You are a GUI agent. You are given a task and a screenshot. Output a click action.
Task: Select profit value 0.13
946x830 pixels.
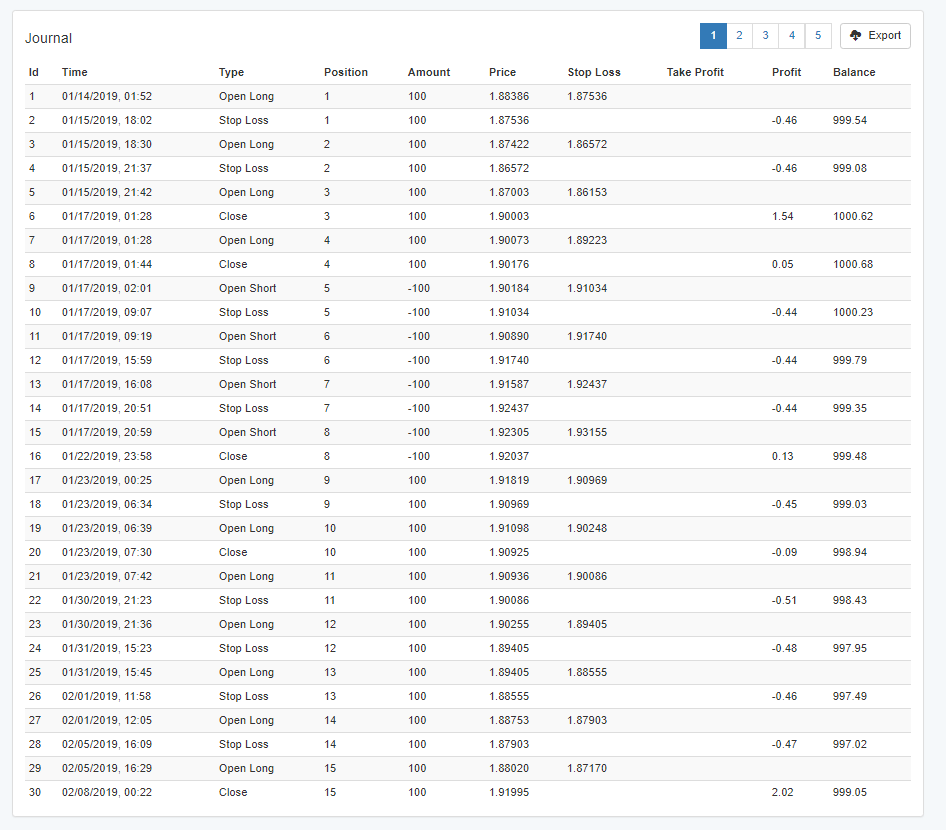coord(783,457)
